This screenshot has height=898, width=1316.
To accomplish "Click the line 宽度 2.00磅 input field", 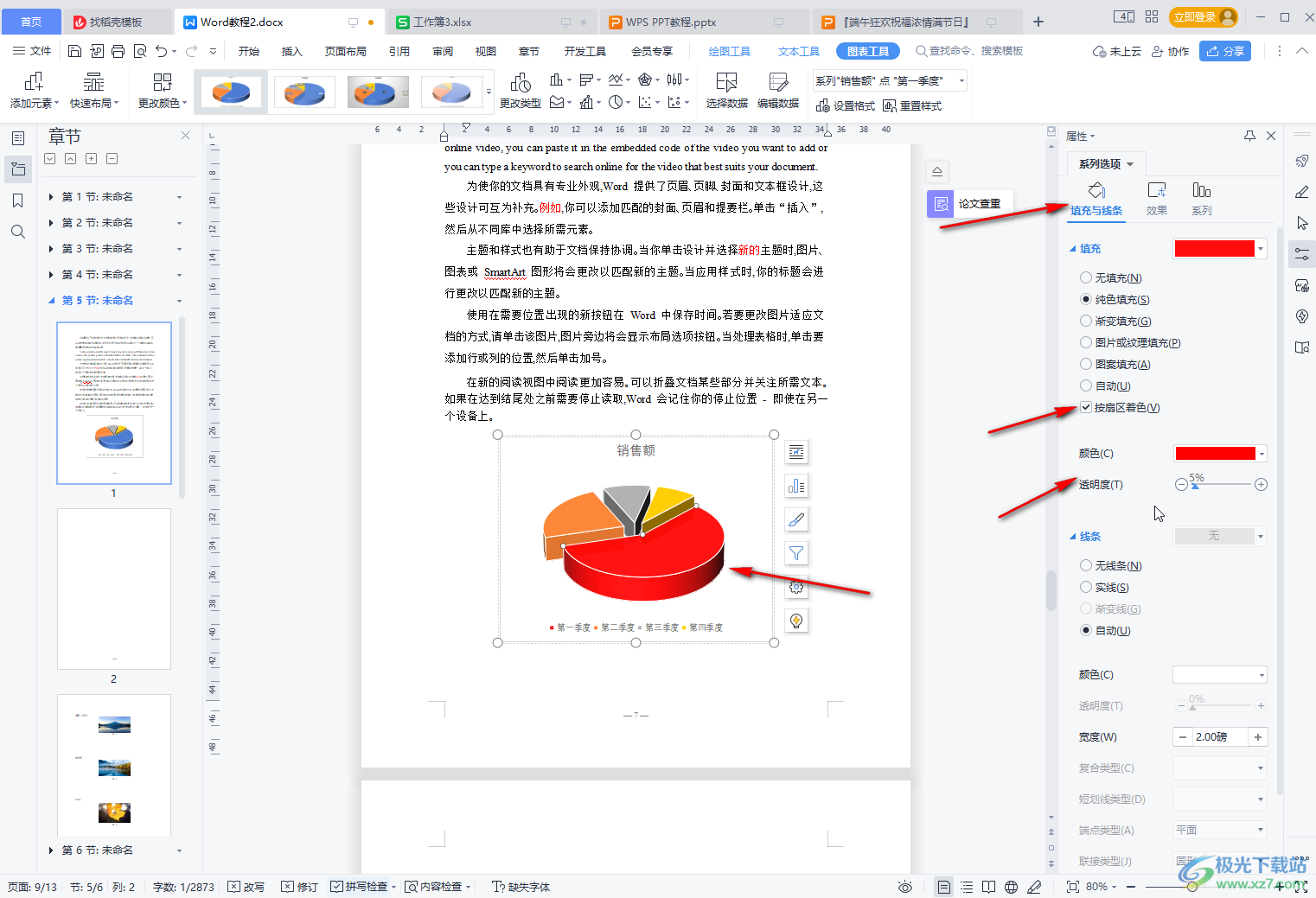I will [x=1219, y=736].
